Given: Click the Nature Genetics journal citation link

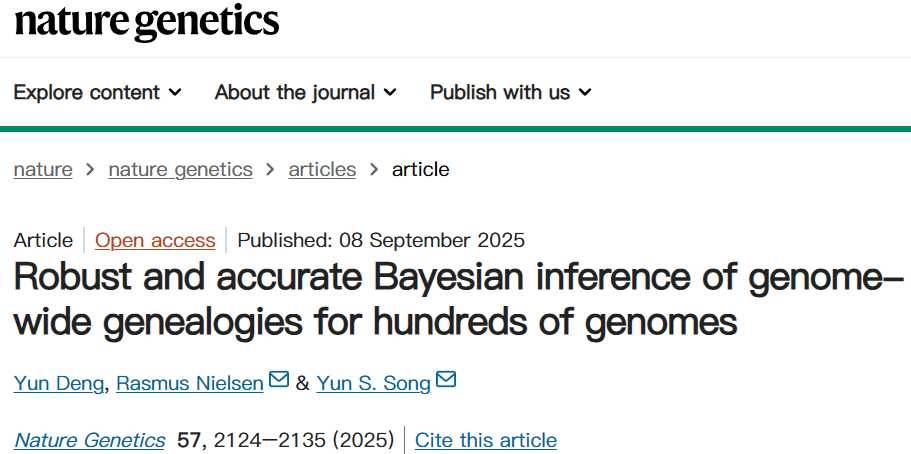Looking at the screenshot, I should coord(90,440).
